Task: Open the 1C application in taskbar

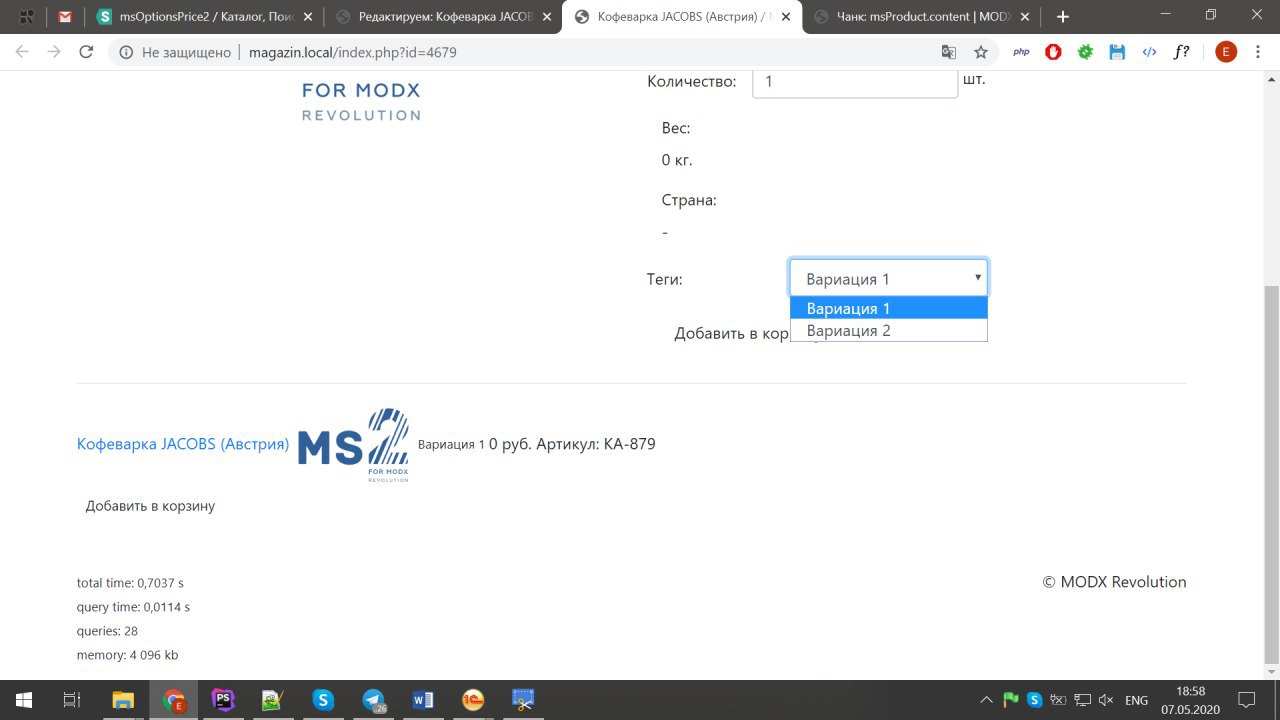Action: coord(473,700)
